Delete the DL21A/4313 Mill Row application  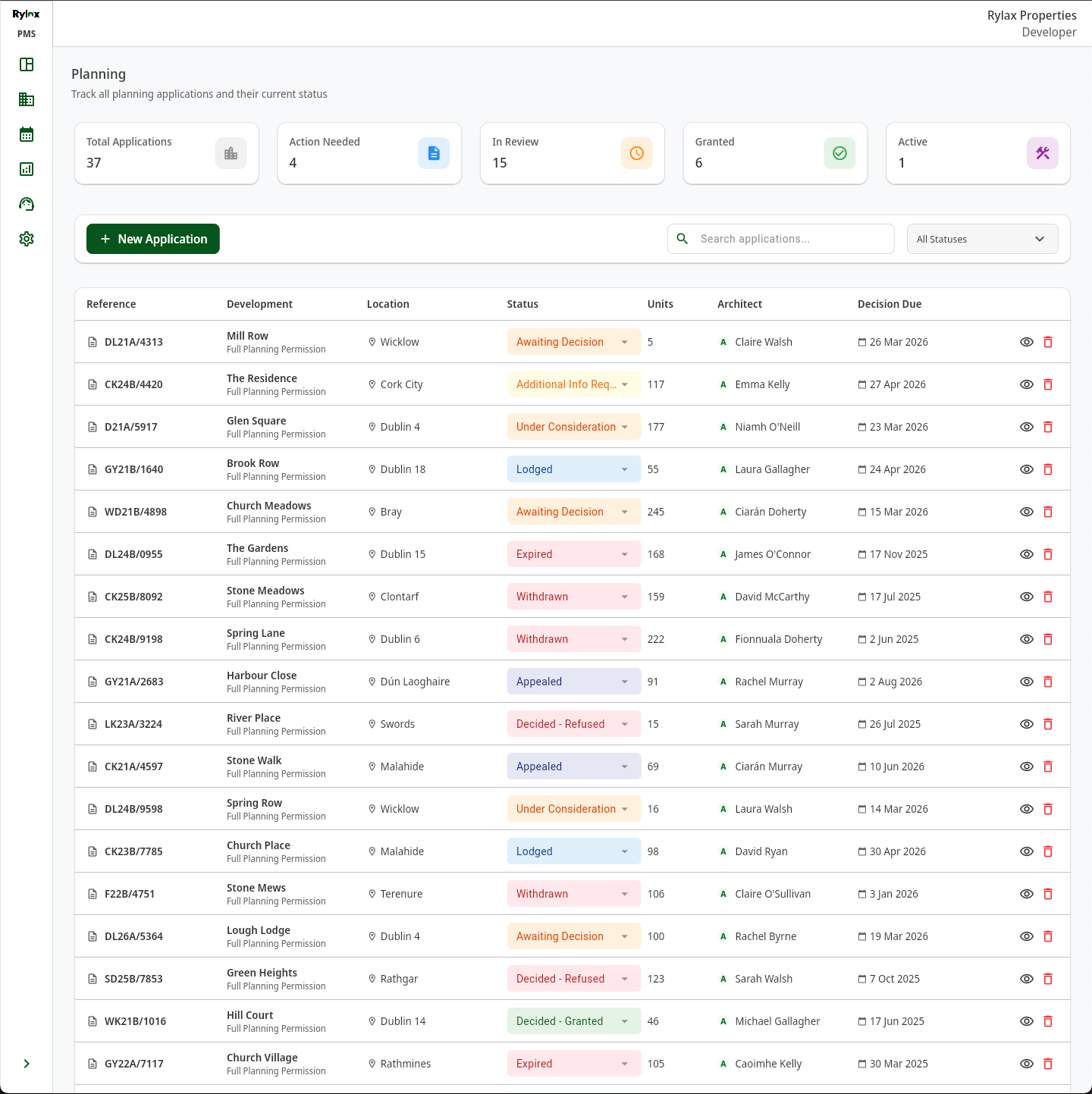click(1048, 342)
